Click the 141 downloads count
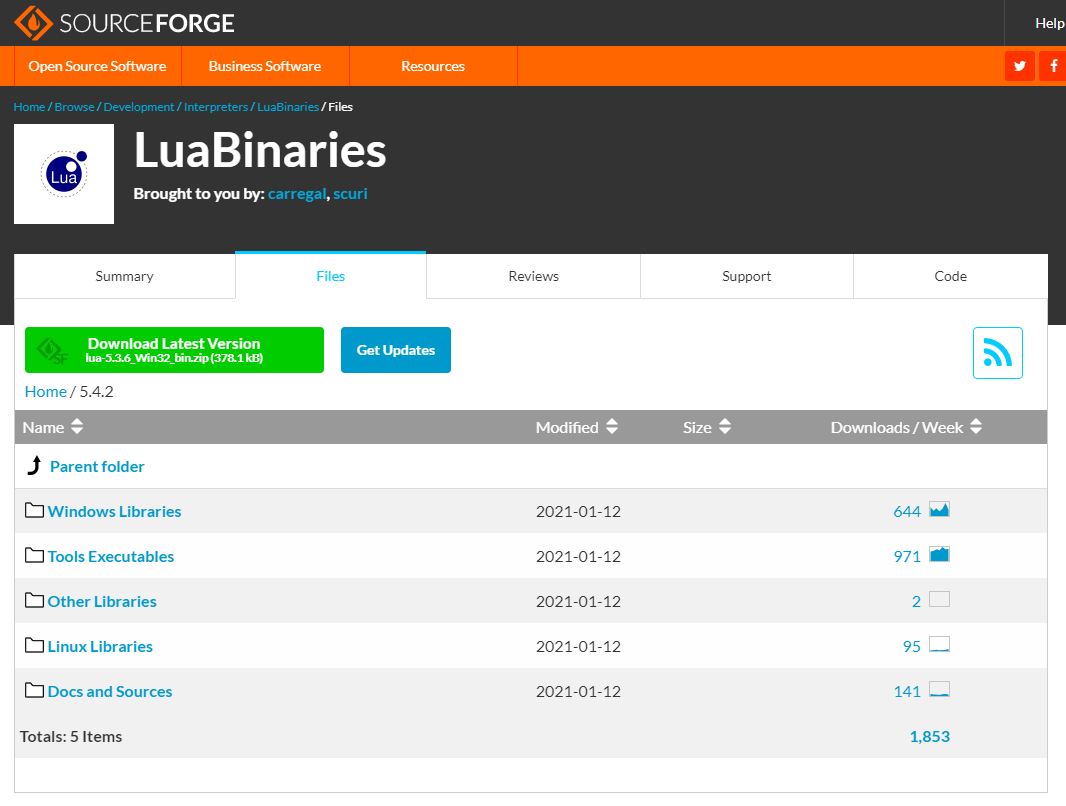This screenshot has width=1066, height=806. [907, 691]
